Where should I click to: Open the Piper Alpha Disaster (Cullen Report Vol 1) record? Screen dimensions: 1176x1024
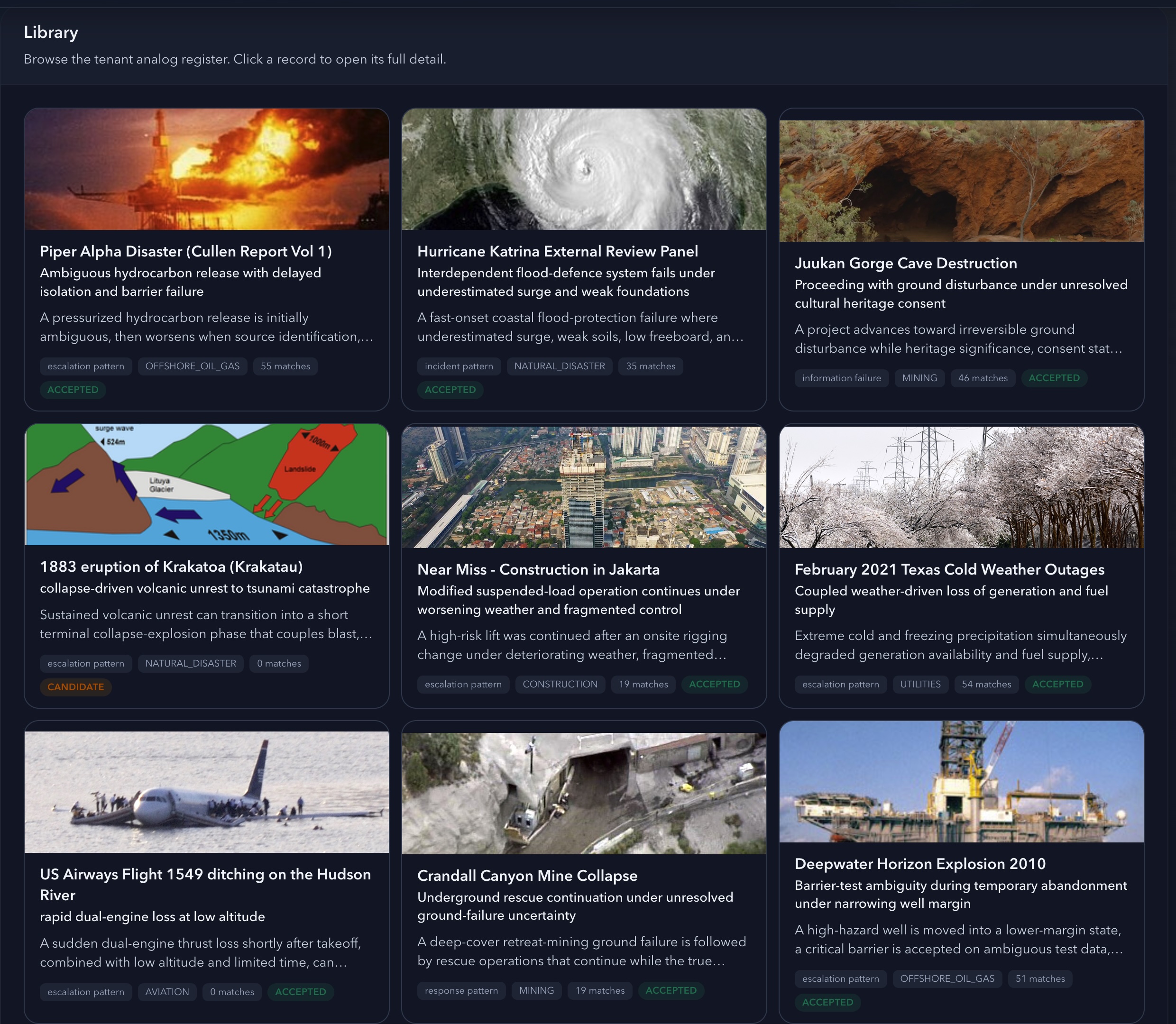pos(186,251)
